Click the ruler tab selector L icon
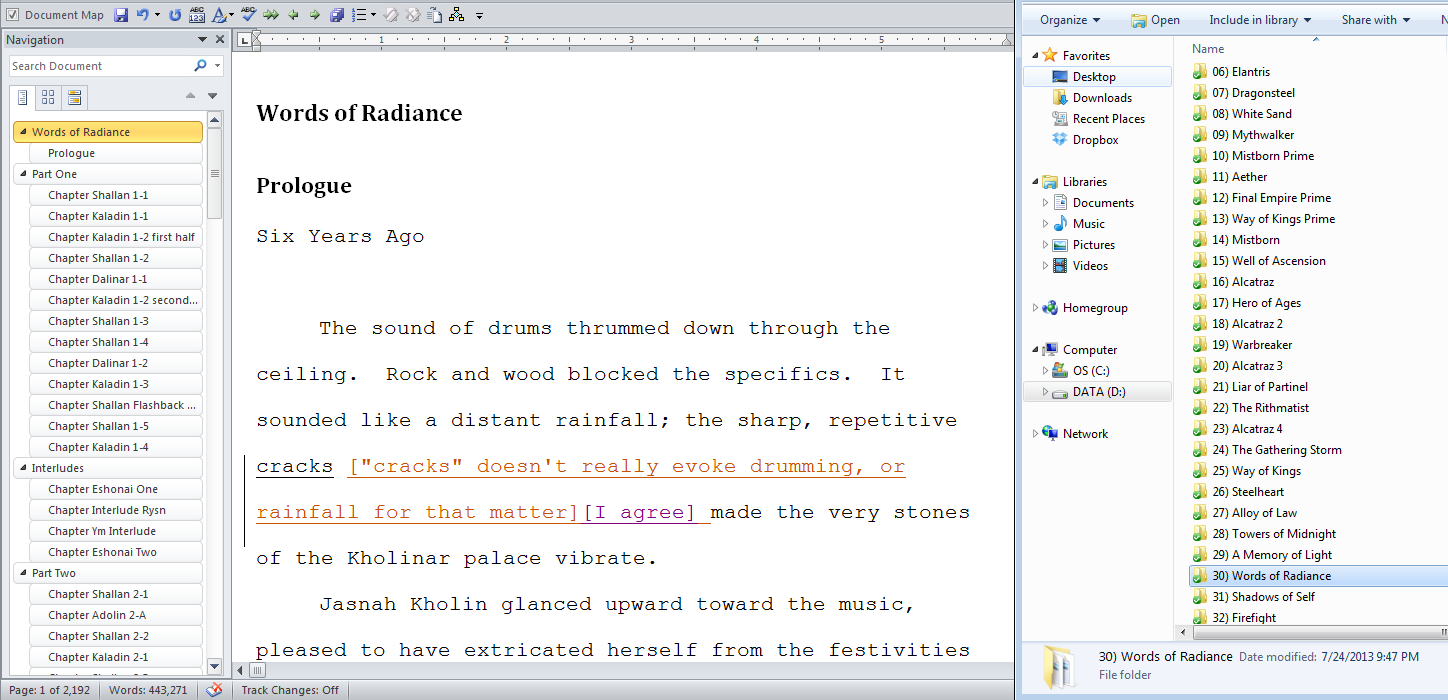This screenshot has width=1448, height=700. 244,40
